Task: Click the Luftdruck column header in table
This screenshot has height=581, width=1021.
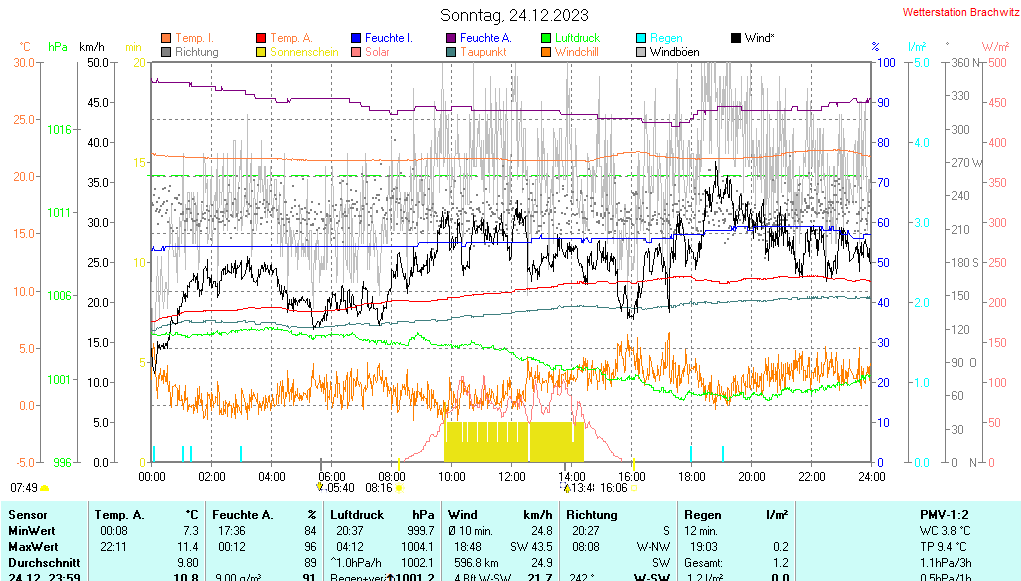Action: [x=356, y=514]
